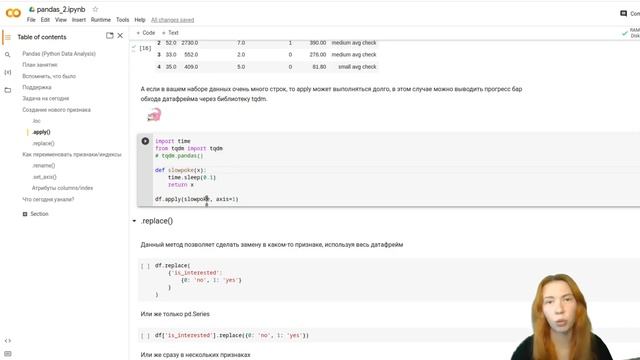Screen dimensions: 640x360
Task: Jump to .rename() in contents
Action: point(44,166)
